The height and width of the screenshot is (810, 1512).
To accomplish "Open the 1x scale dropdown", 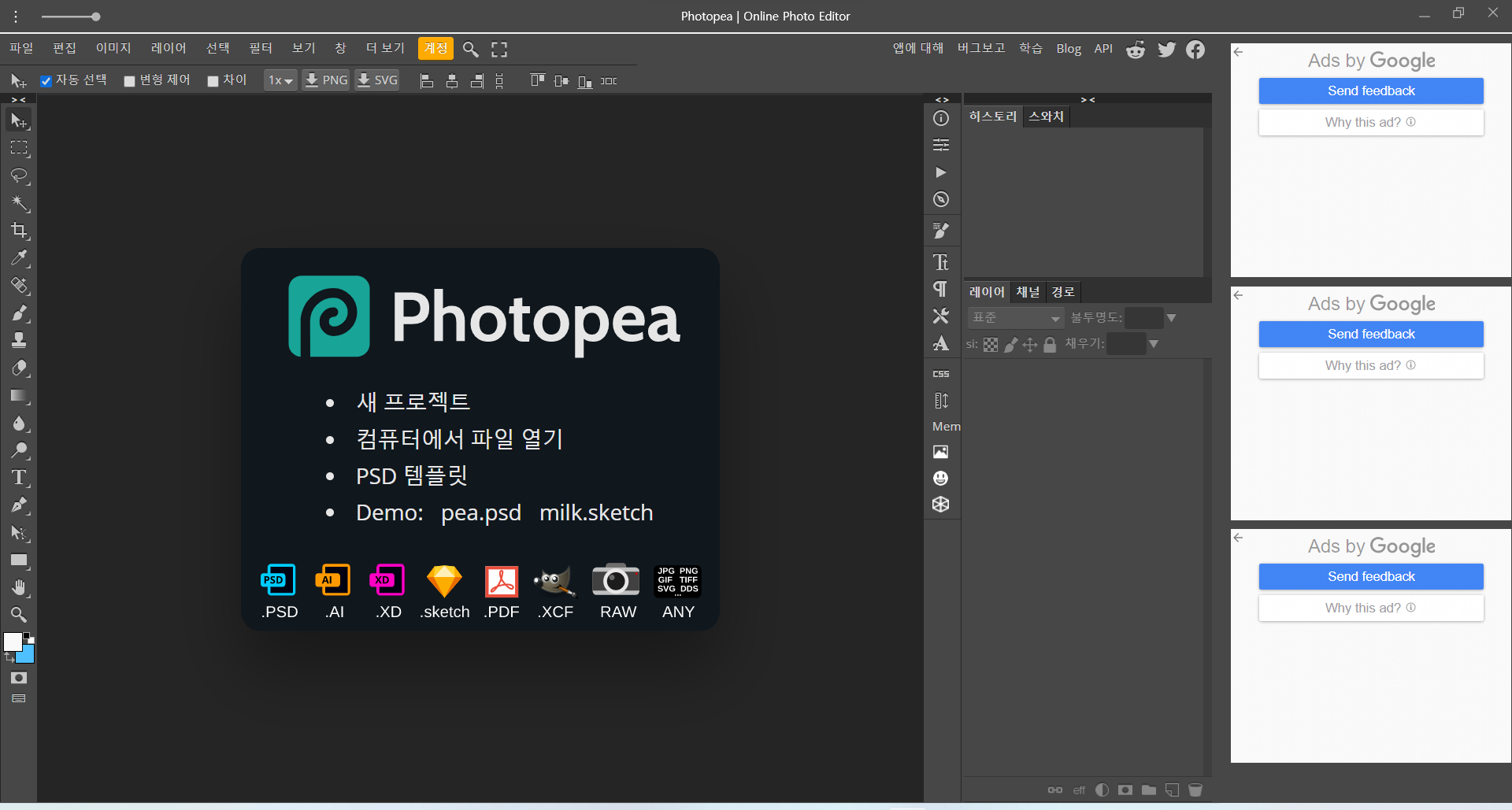I will coord(280,80).
